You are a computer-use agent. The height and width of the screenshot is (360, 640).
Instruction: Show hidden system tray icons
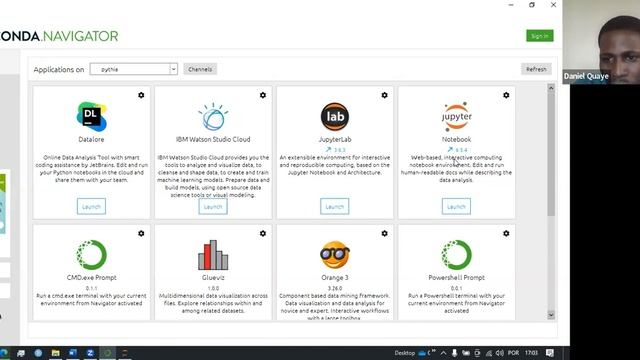coord(443,353)
